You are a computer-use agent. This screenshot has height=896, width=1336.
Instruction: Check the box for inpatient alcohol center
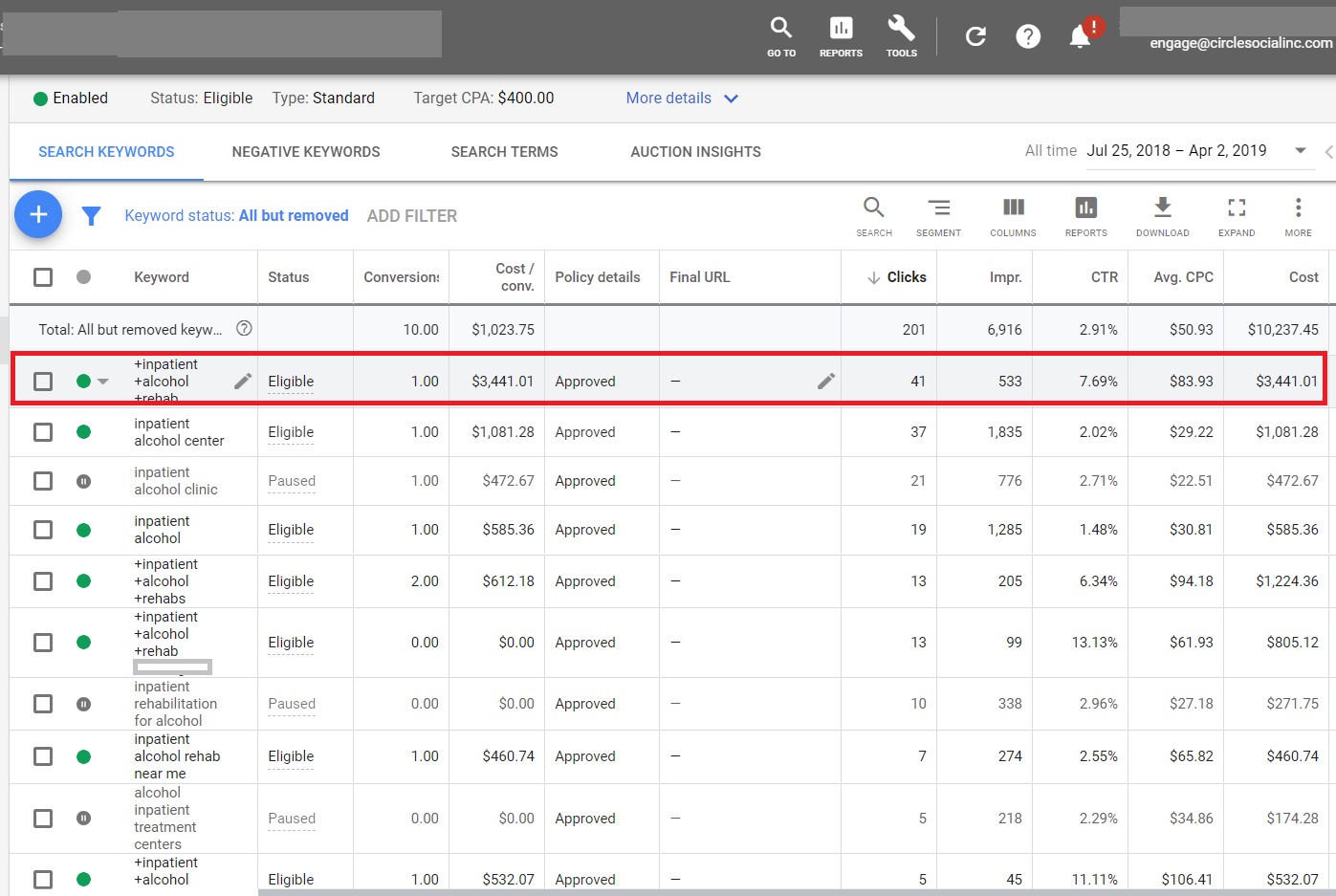[x=43, y=432]
